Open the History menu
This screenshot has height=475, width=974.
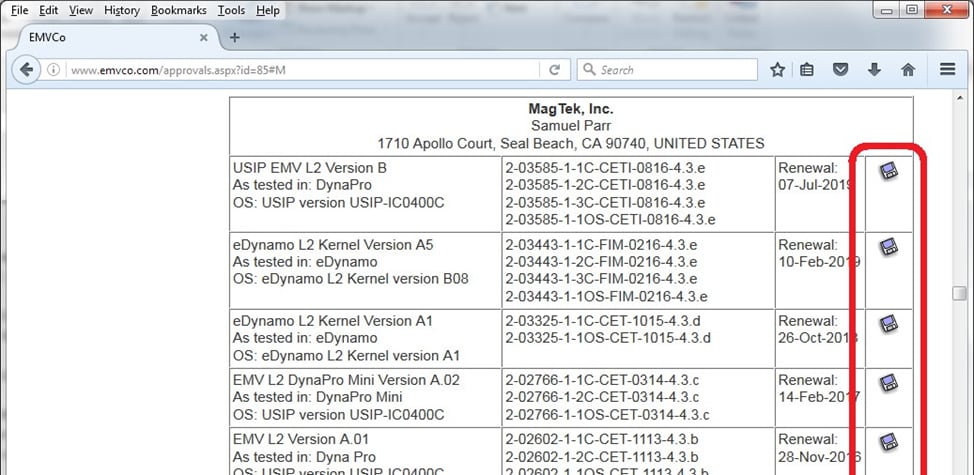122,11
